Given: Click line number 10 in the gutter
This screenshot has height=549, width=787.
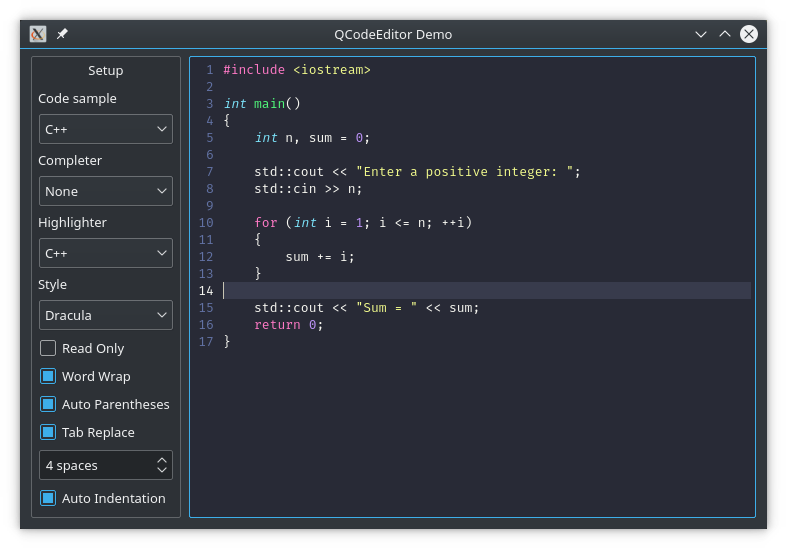Looking at the screenshot, I should click(x=206, y=223).
